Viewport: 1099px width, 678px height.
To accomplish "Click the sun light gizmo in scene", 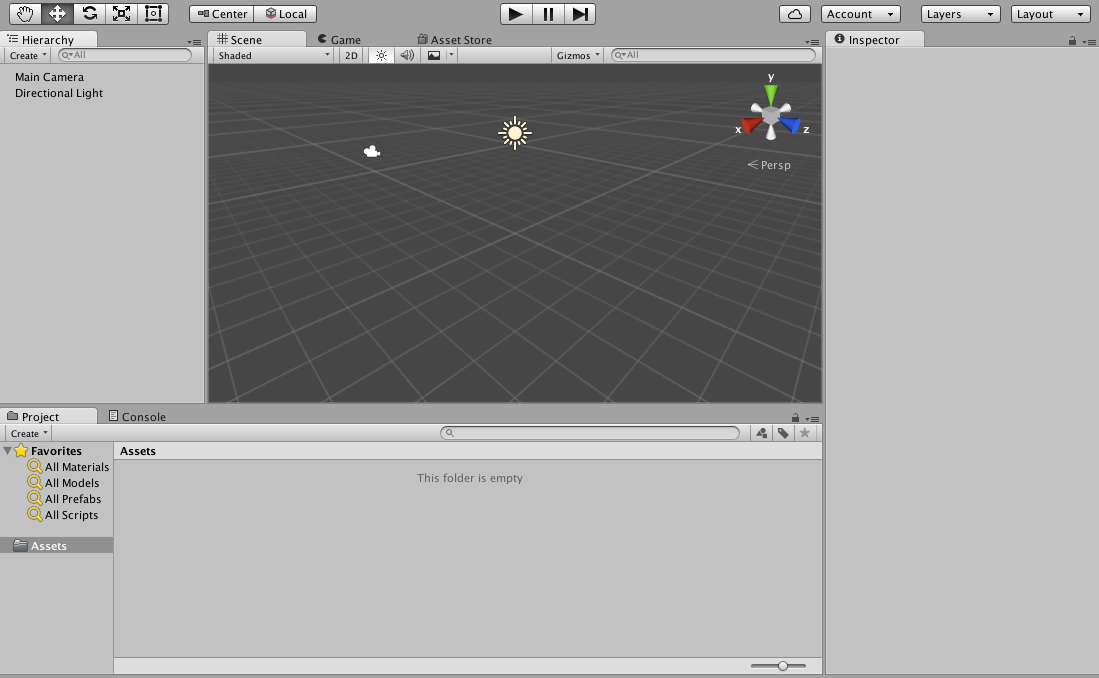I will pos(515,133).
